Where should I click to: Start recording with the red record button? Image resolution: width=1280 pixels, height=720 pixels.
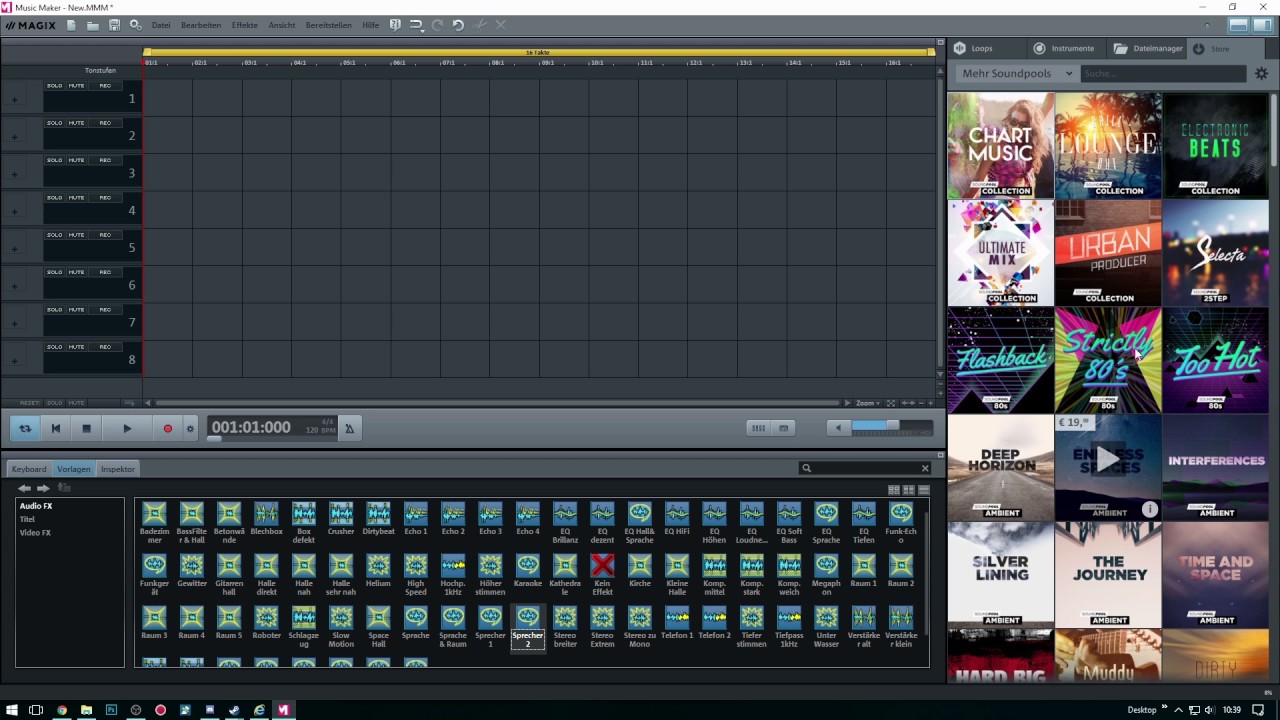(167, 429)
